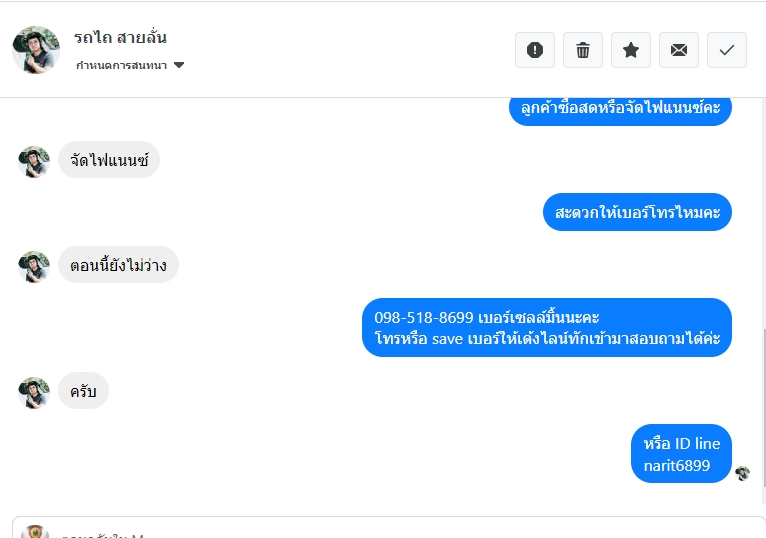
Task: Click the spam report exclamation icon
Action: pyautogui.click(x=535, y=50)
